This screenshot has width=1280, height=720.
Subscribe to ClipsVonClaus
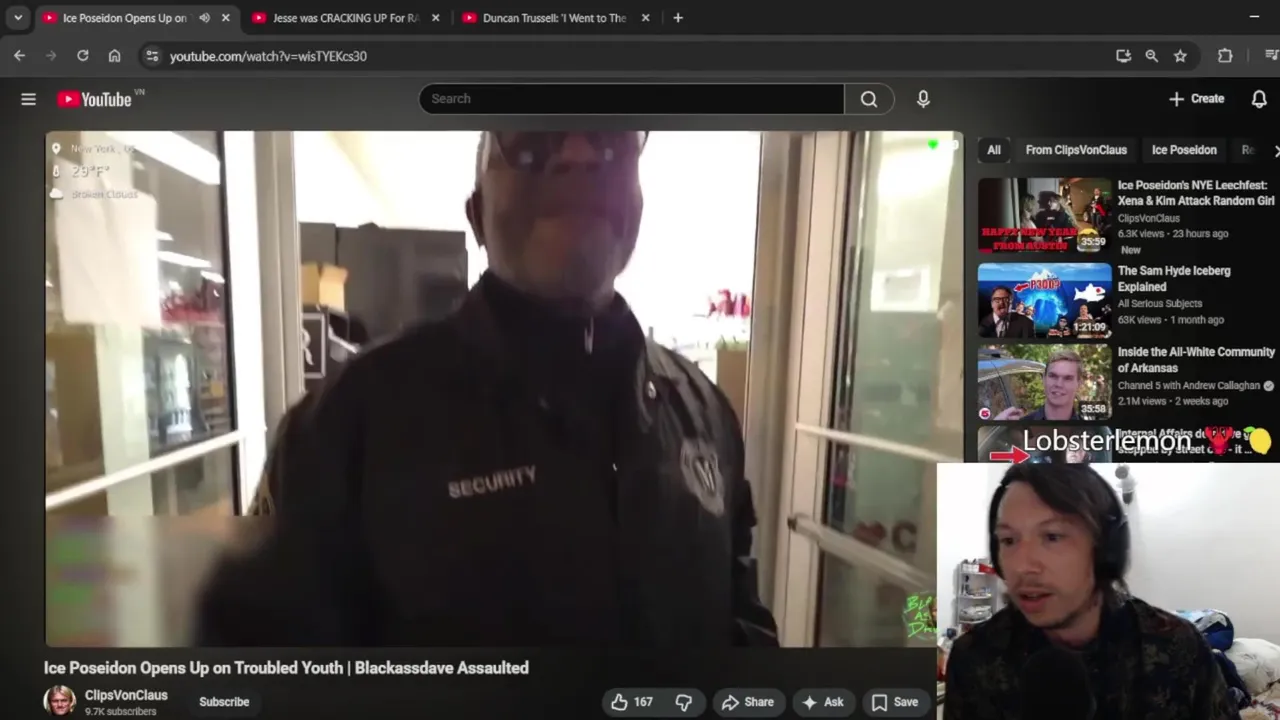(x=224, y=702)
